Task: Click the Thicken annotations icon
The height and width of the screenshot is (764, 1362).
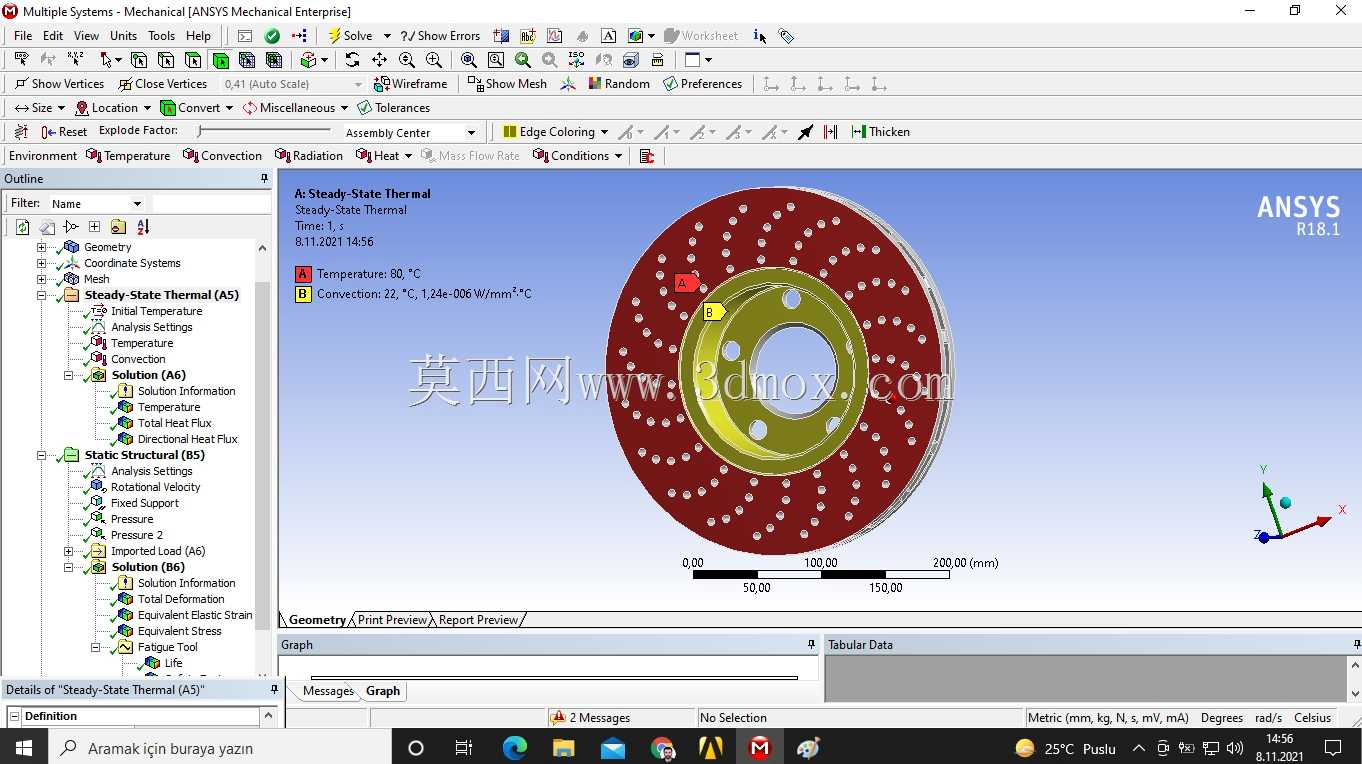Action: click(x=881, y=132)
